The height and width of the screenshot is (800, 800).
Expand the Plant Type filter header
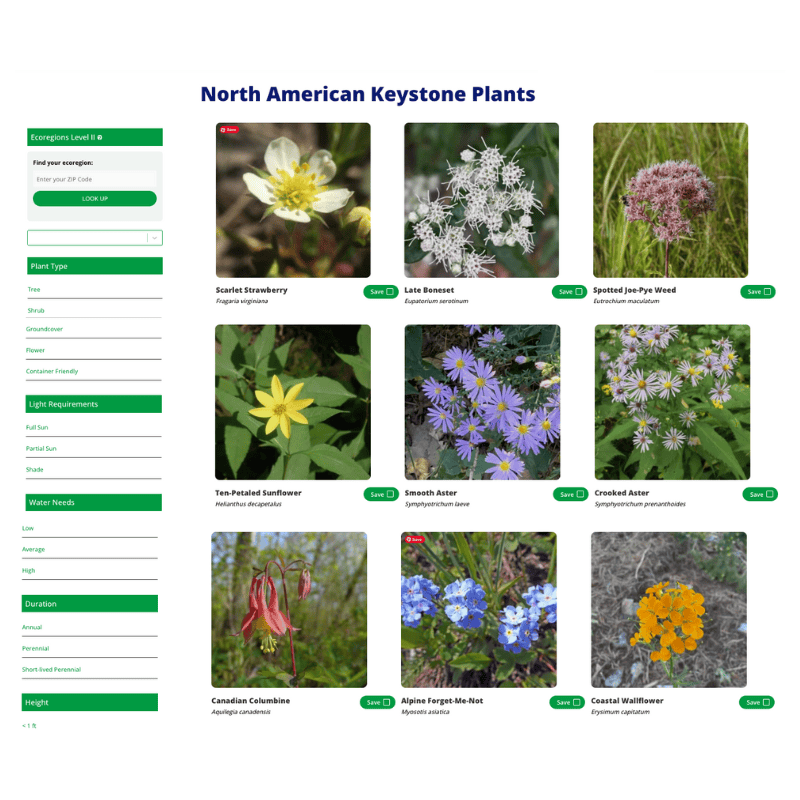pyautogui.click(x=94, y=266)
